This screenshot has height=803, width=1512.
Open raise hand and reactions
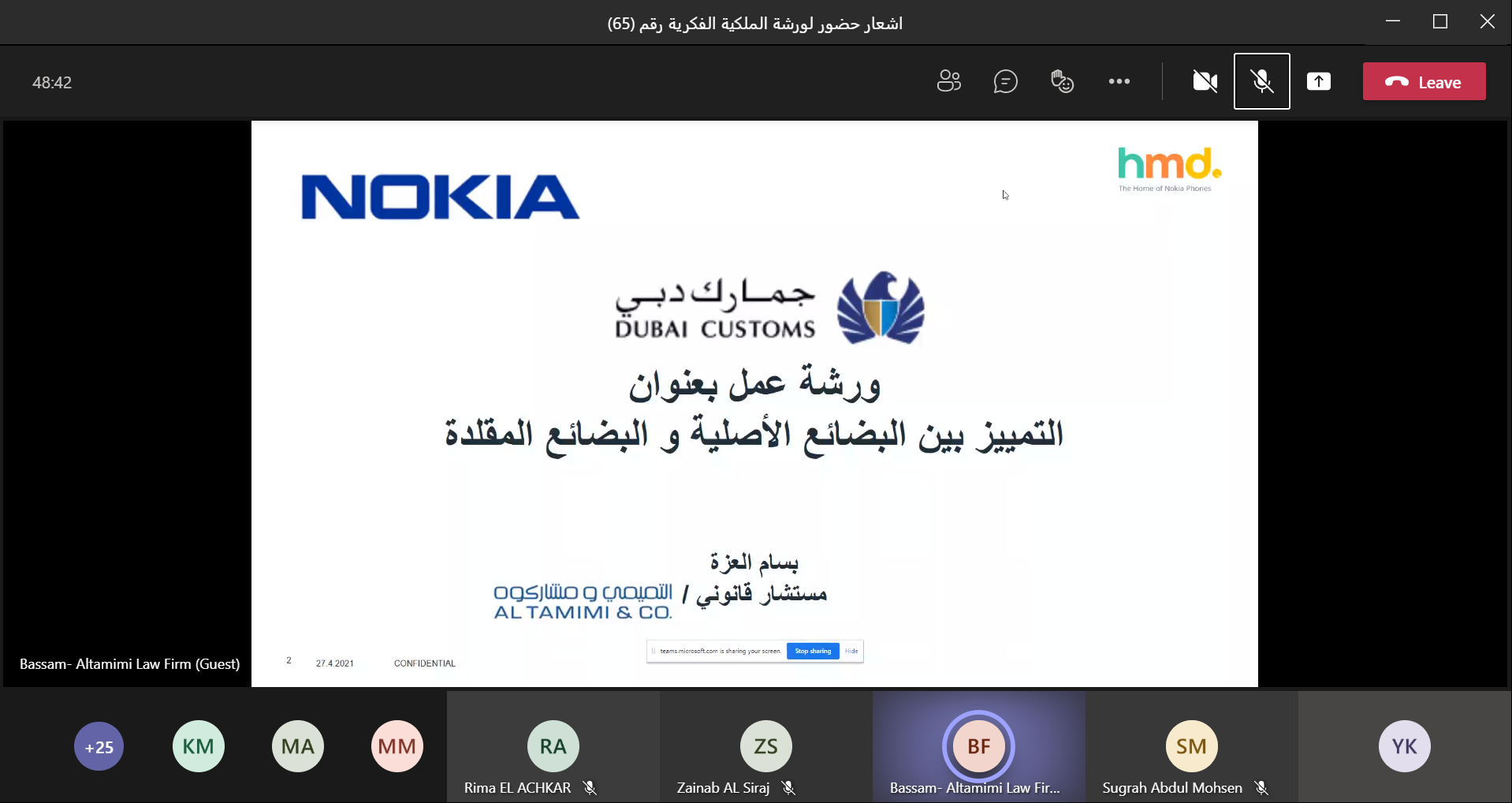tap(1063, 81)
